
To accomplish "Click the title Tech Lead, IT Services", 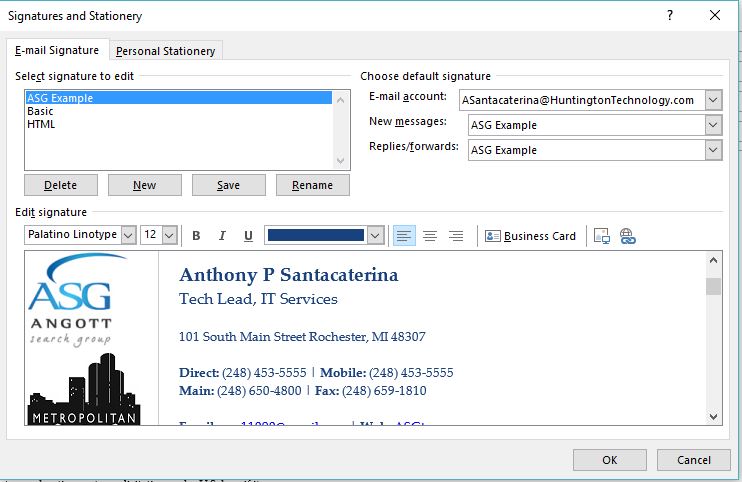I will coord(258,299).
